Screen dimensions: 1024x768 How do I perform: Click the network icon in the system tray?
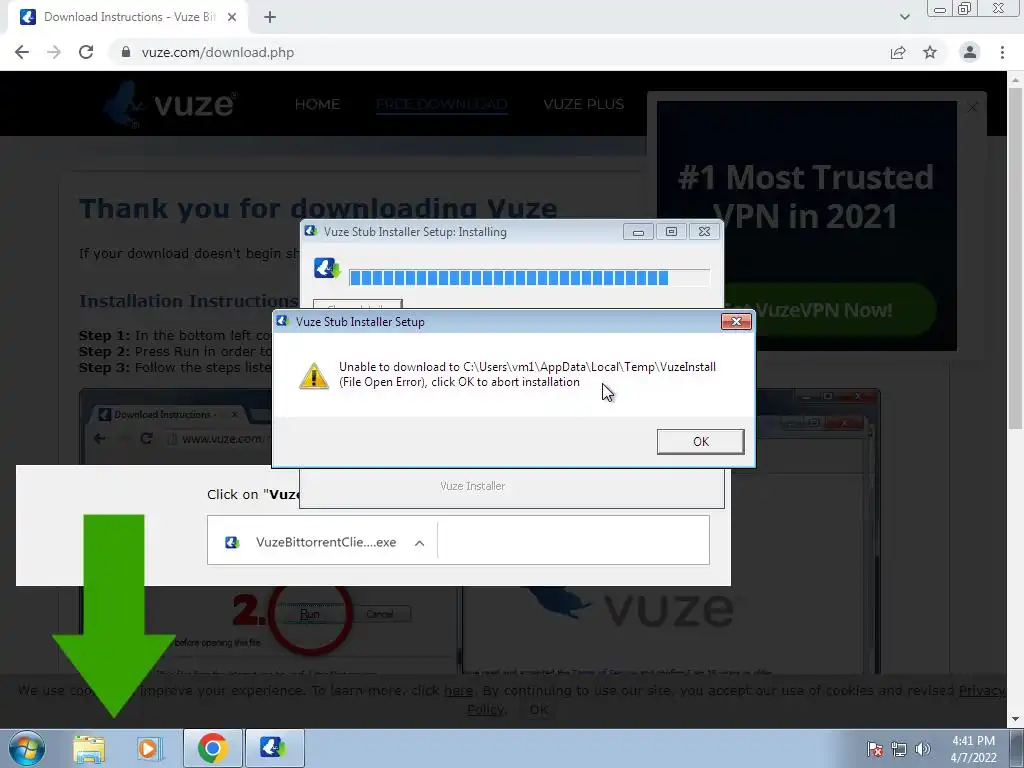click(899, 749)
